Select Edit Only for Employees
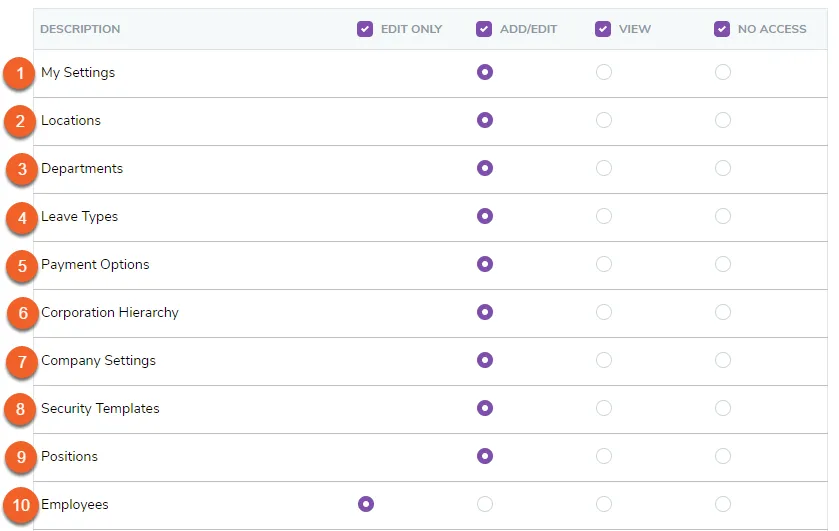The height and width of the screenshot is (531, 839). point(366,504)
